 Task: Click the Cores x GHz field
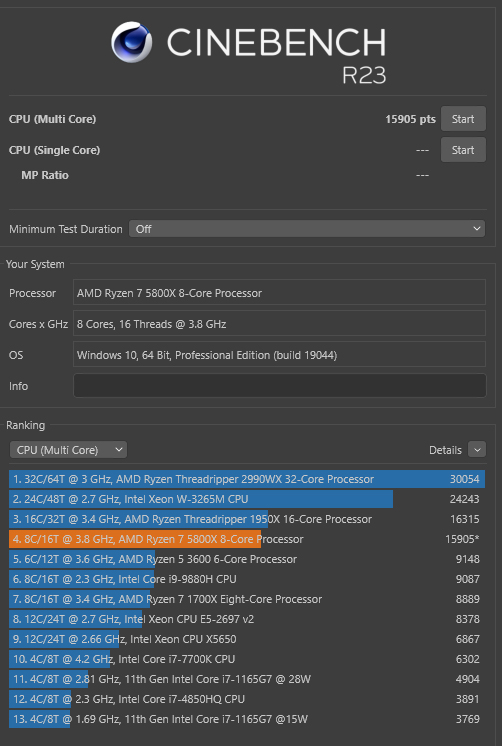(280, 324)
